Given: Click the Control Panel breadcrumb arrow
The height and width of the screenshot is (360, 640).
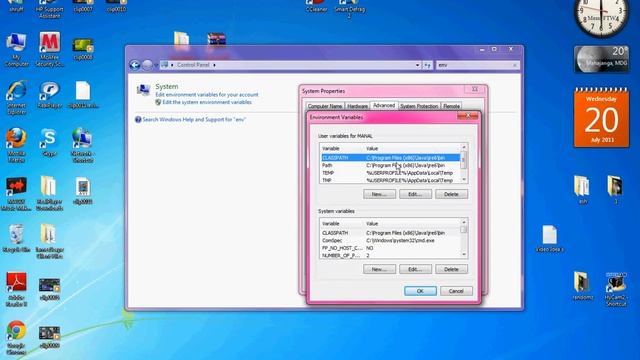Looking at the screenshot, I should 214,65.
